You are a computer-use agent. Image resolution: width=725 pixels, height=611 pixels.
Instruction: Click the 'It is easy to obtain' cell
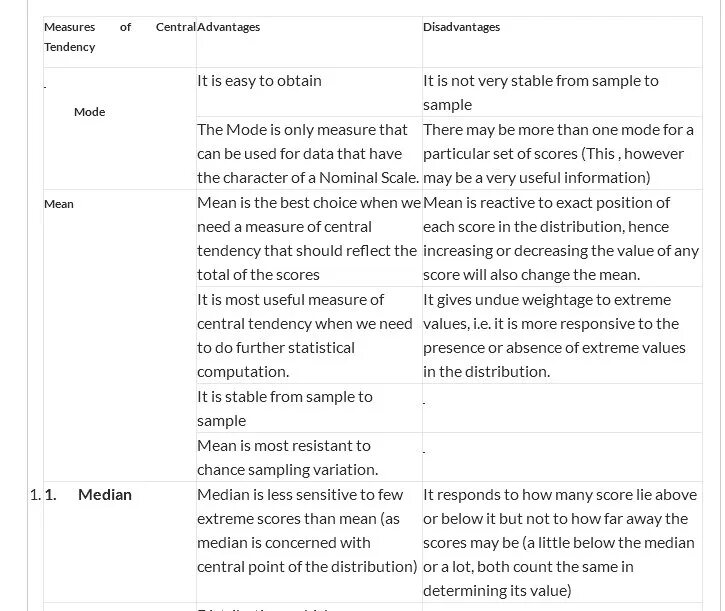pyautogui.click(x=259, y=81)
